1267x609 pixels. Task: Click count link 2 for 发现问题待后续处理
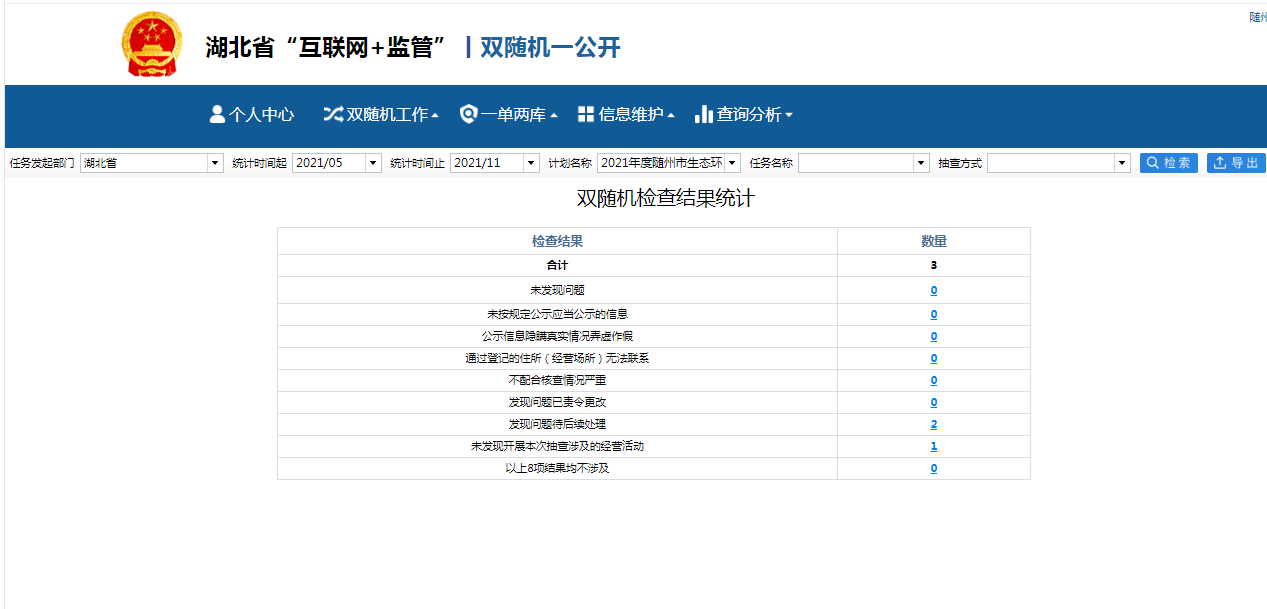point(934,425)
